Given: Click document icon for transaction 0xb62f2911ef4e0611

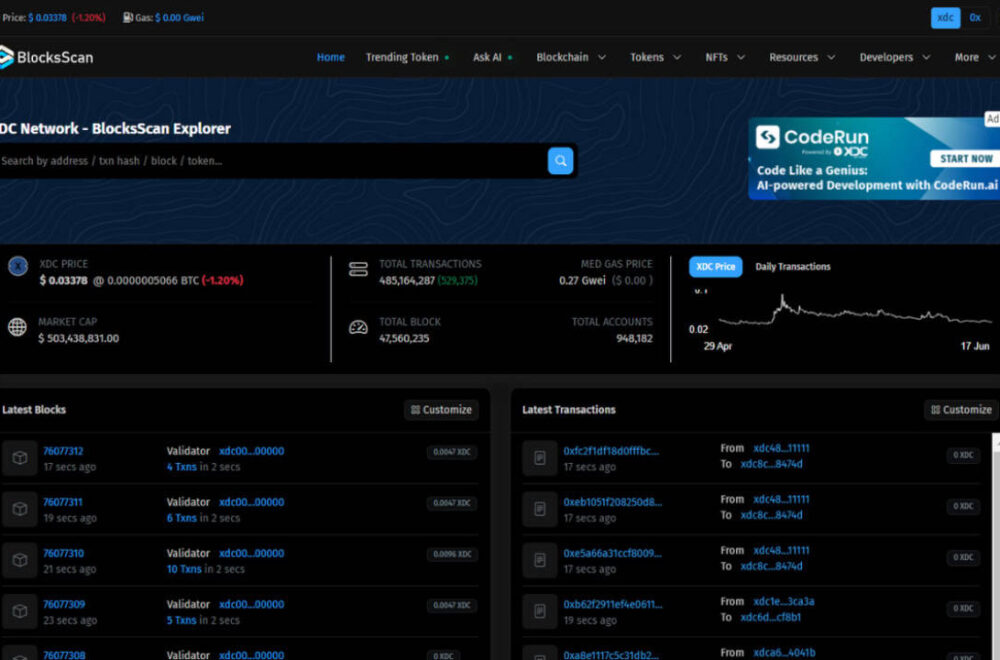Looking at the screenshot, I should coord(540,611).
